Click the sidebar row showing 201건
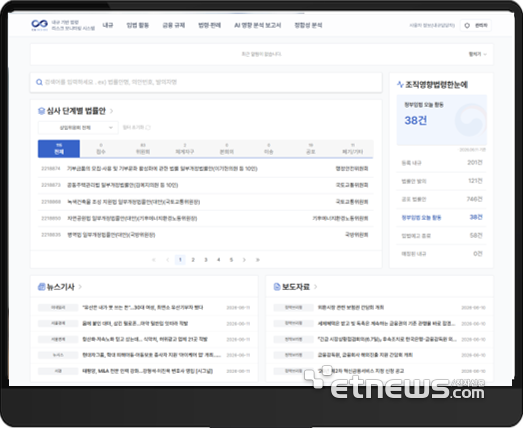The height and width of the screenshot is (428, 523). click(441, 163)
